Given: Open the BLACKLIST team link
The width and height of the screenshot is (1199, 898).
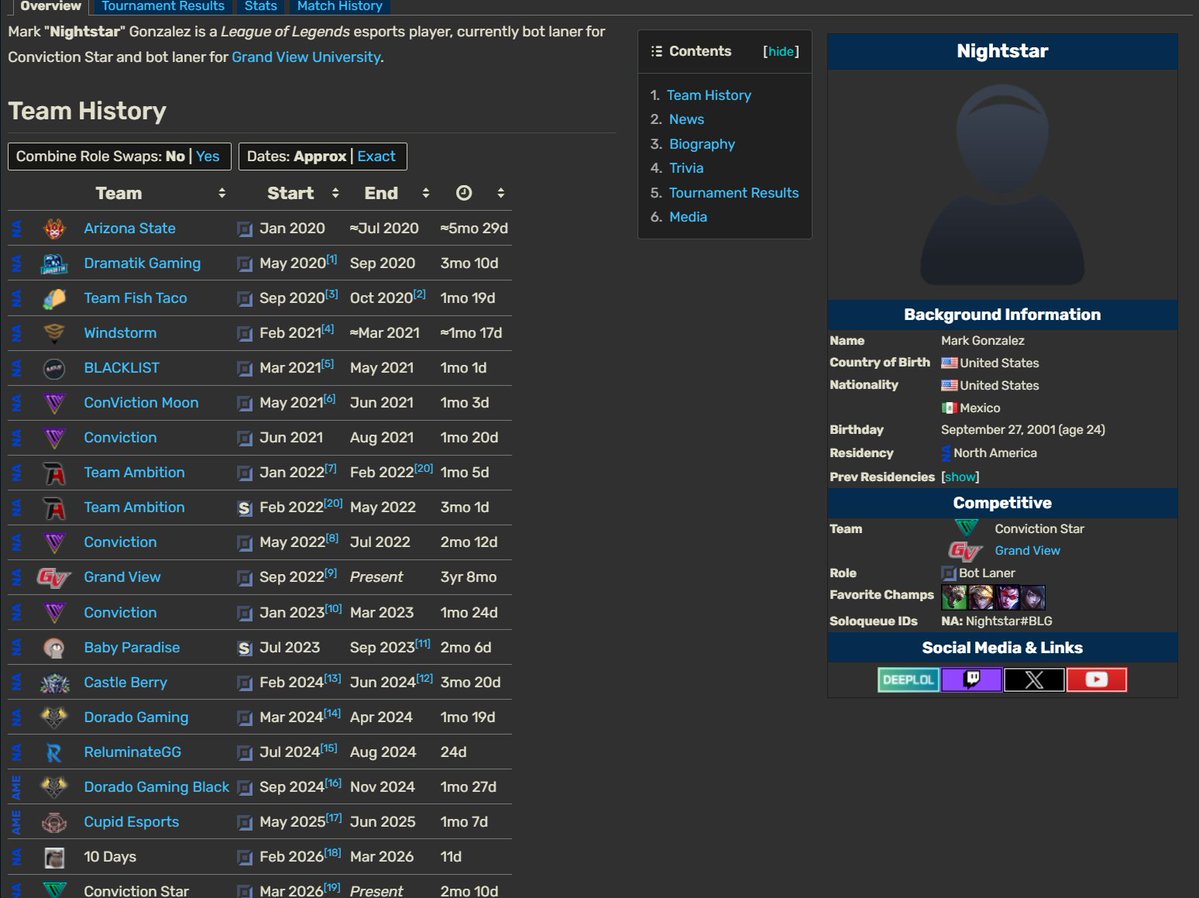Looking at the screenshot, I should point(122,368).
